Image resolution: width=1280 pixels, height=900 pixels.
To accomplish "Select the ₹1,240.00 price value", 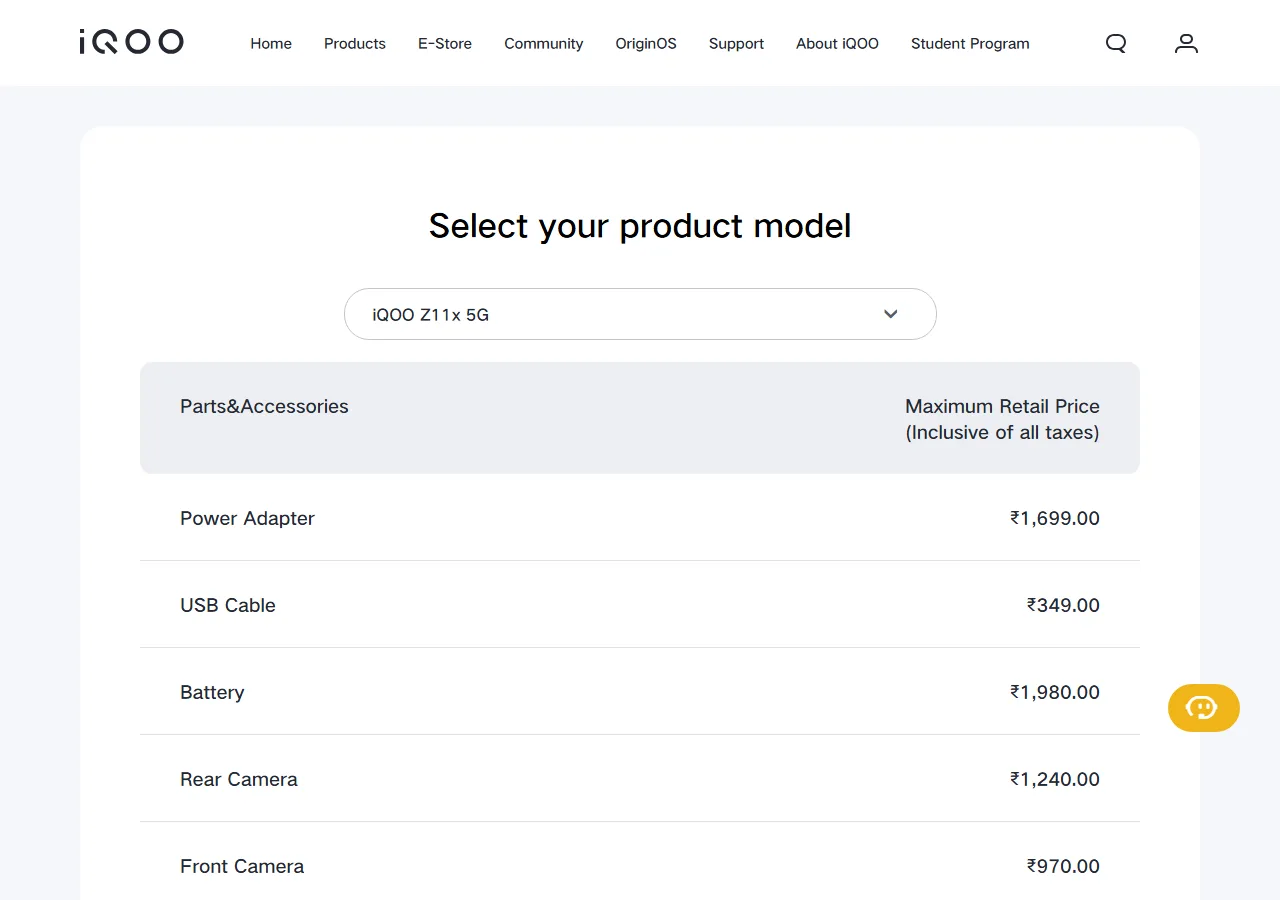I will pyautogui.click(x=1055, y=779).
